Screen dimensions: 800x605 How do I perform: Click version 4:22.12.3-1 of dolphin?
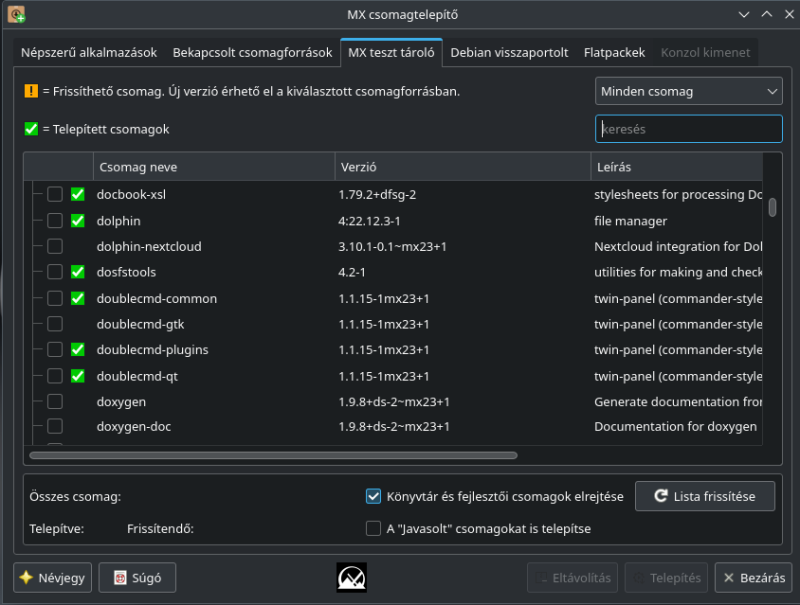[369, 221]
